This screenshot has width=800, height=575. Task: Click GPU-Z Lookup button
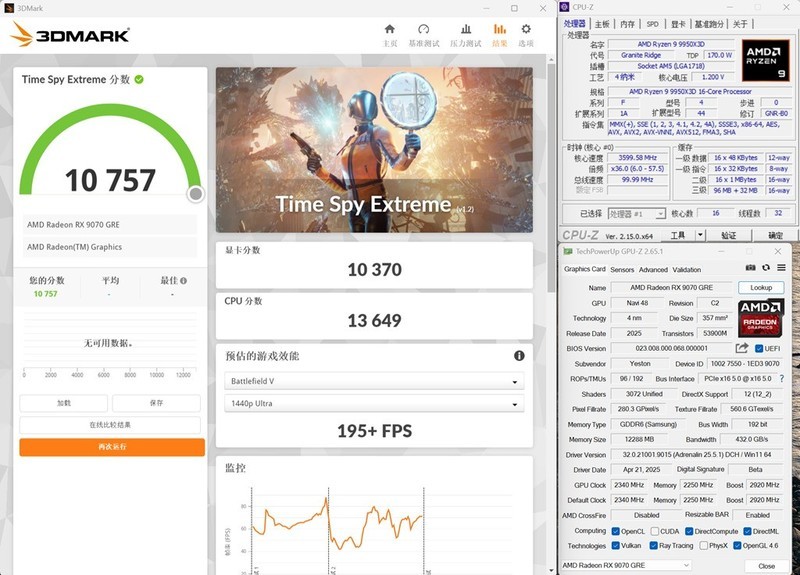pyautogui.click(x=761, y=288)
